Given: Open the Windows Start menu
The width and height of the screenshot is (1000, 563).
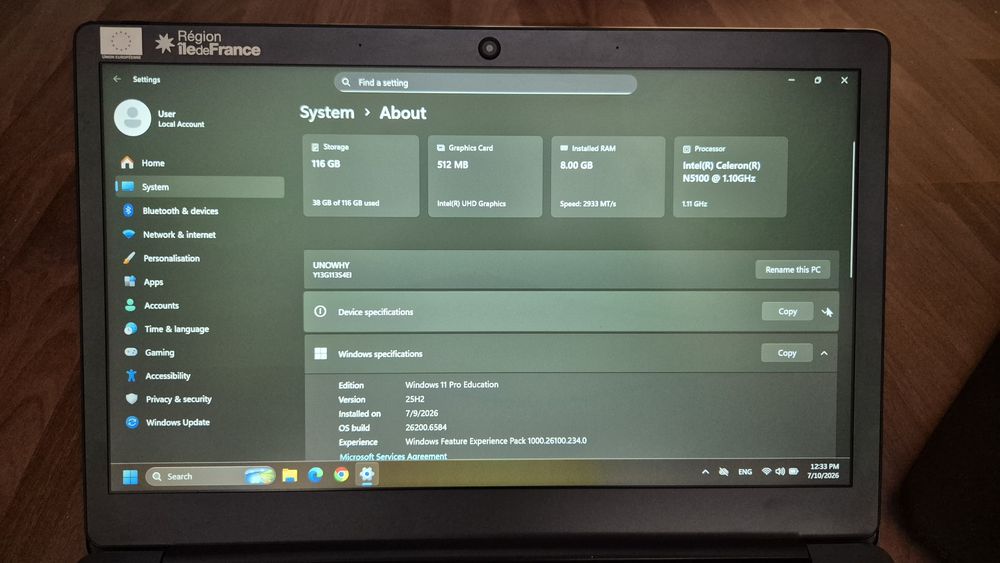Looking at the screenshot, I should click(x=130, y=476).
